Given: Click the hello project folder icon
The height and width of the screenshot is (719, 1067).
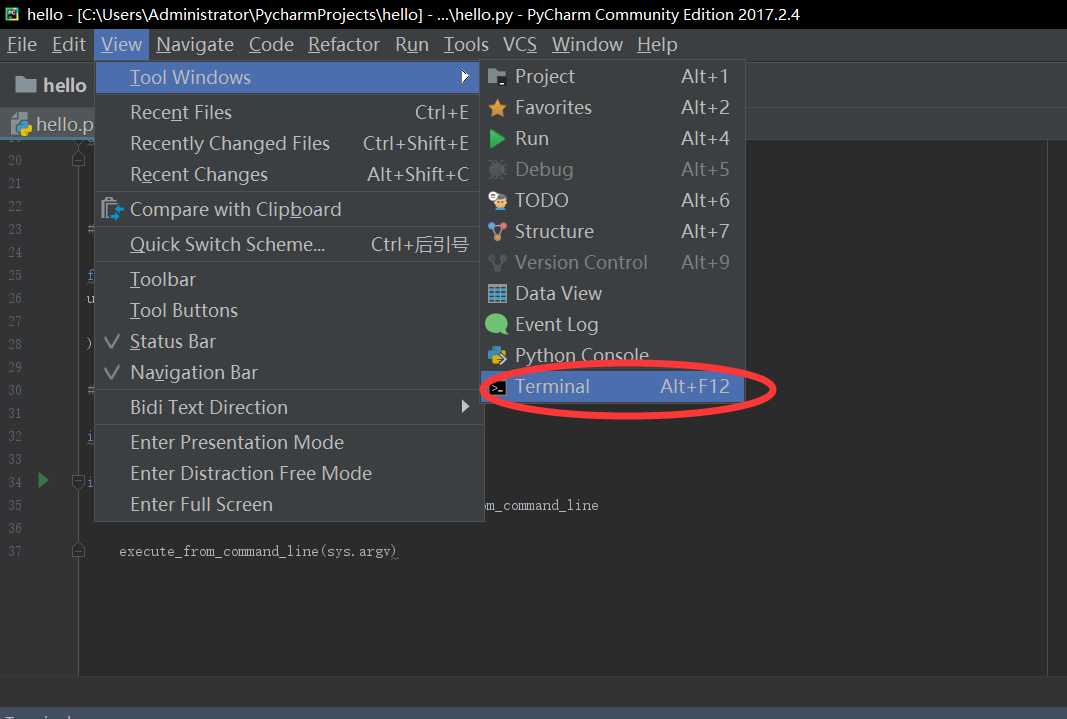Looking at the screenshot, I should [26, 84].
